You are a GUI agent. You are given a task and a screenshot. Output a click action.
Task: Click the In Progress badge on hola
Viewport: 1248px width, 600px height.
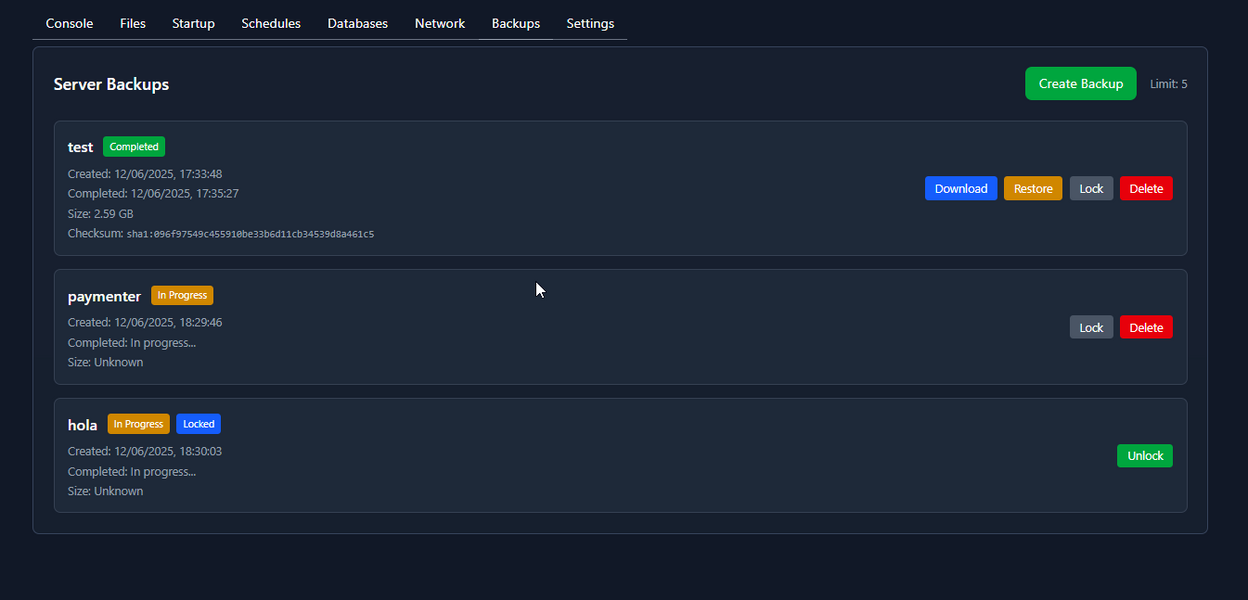click(139, 424)
